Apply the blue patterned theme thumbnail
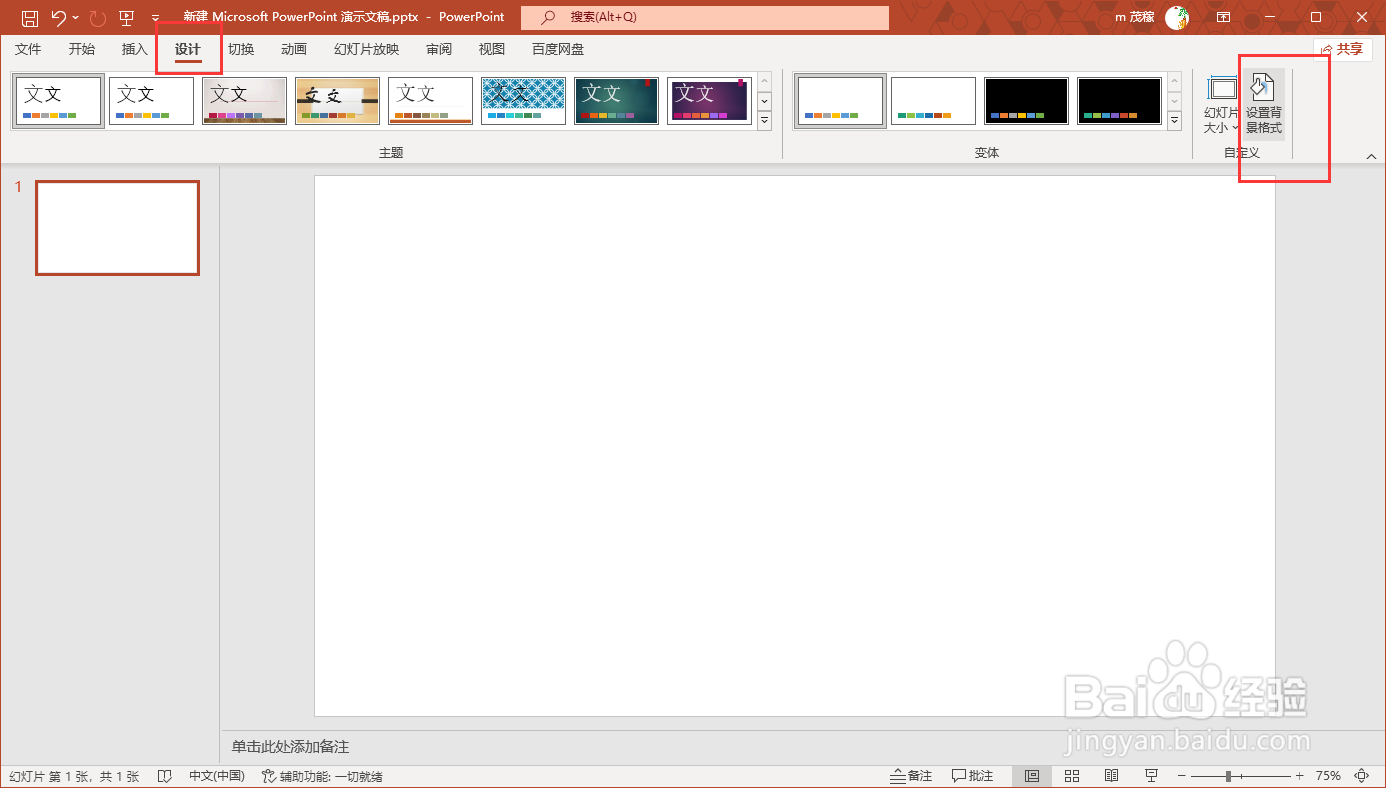Viewport: 1386px width, 788px height. coord(523,101)
